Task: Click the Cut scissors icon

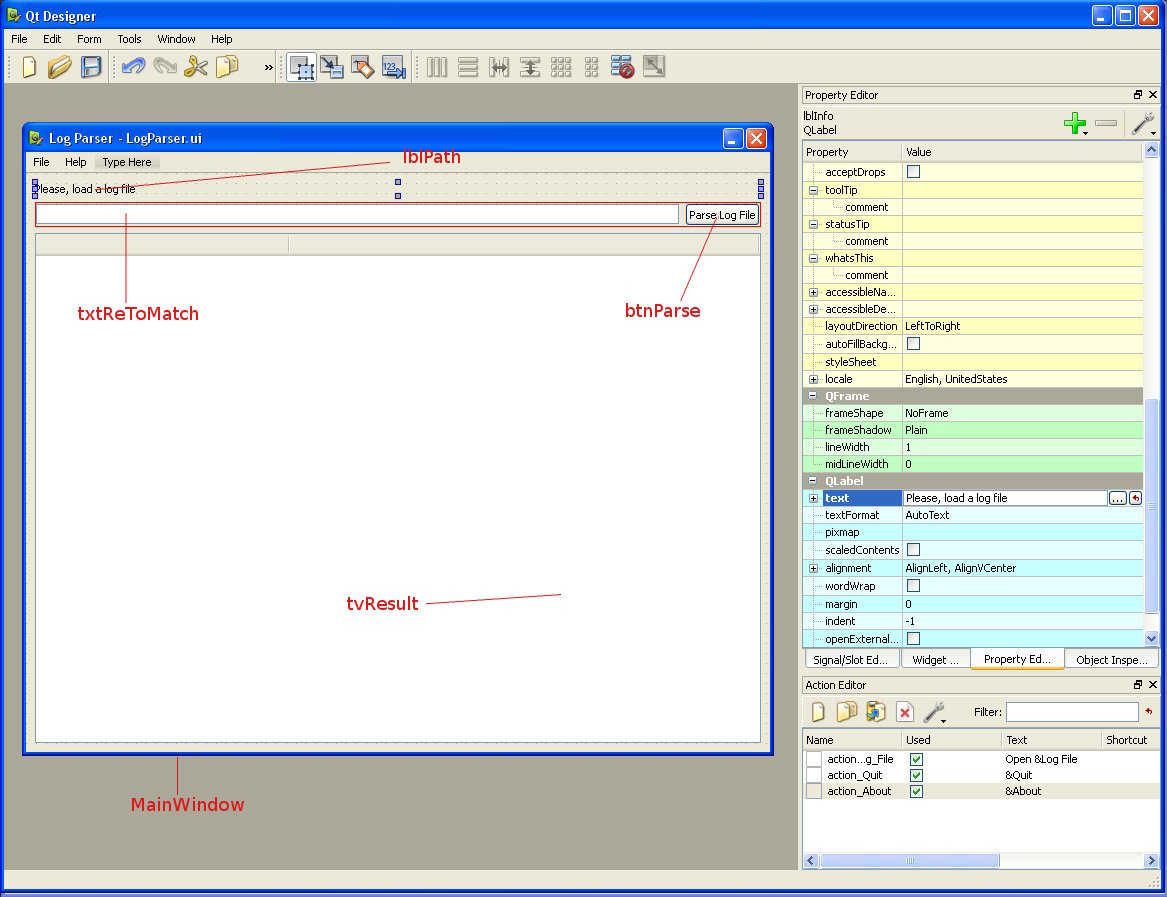Action: point(196,67)
